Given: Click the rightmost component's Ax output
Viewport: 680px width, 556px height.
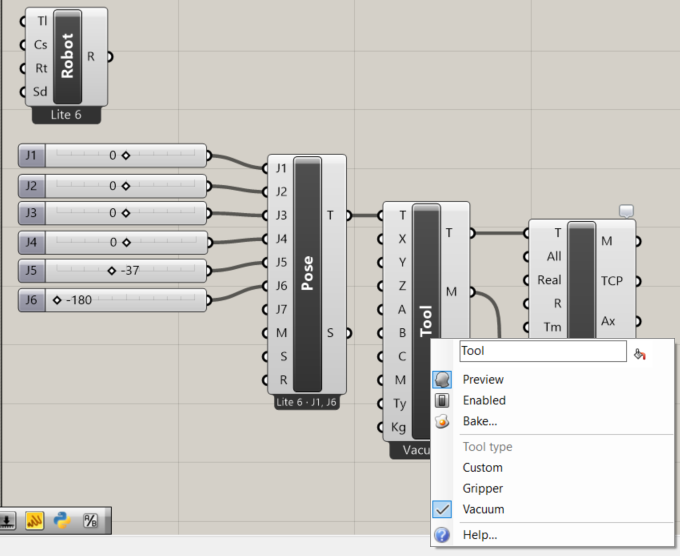Looking at the screenshot, I should coord(608,321).
